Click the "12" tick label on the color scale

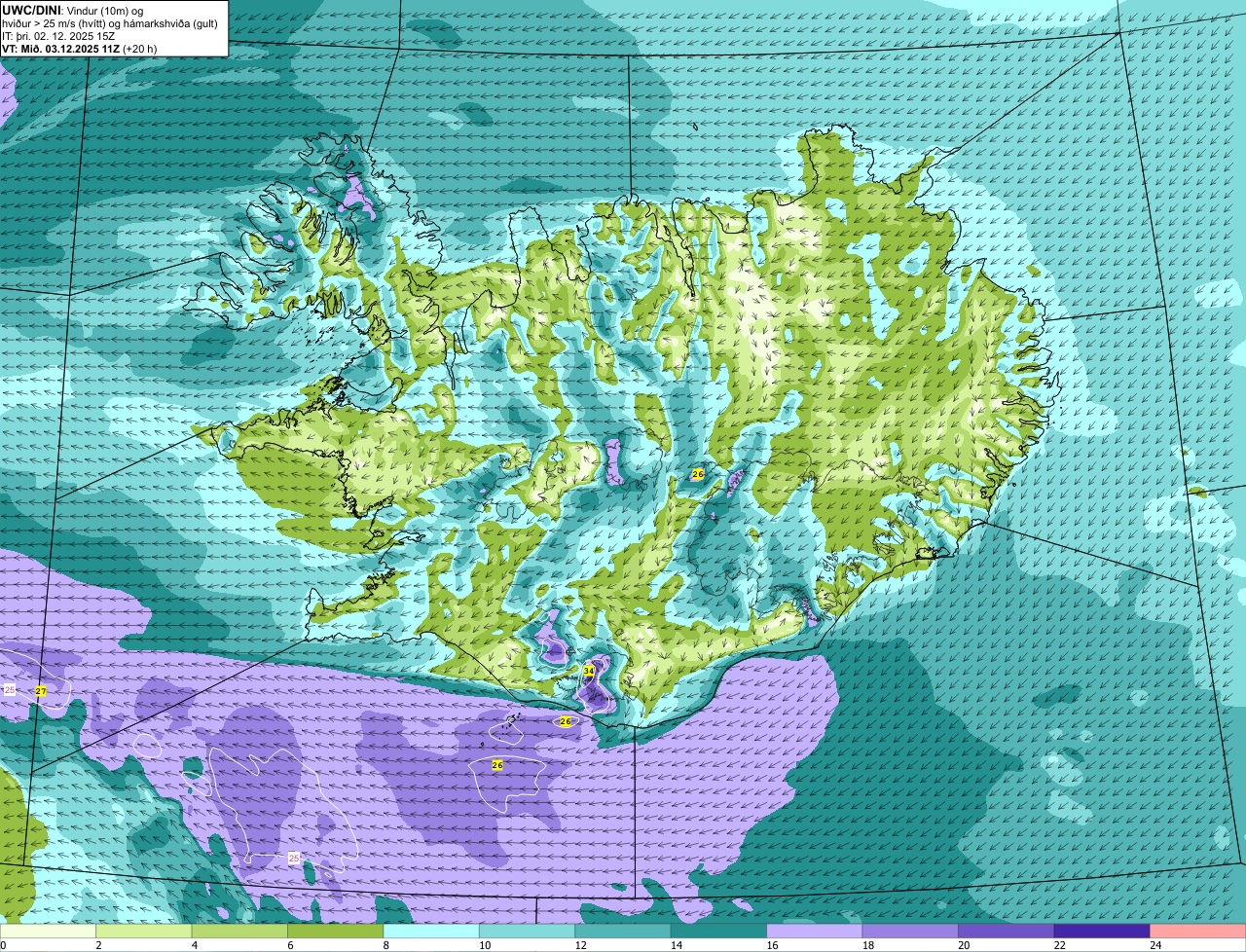pyautogui.click(x=580, y=945)
